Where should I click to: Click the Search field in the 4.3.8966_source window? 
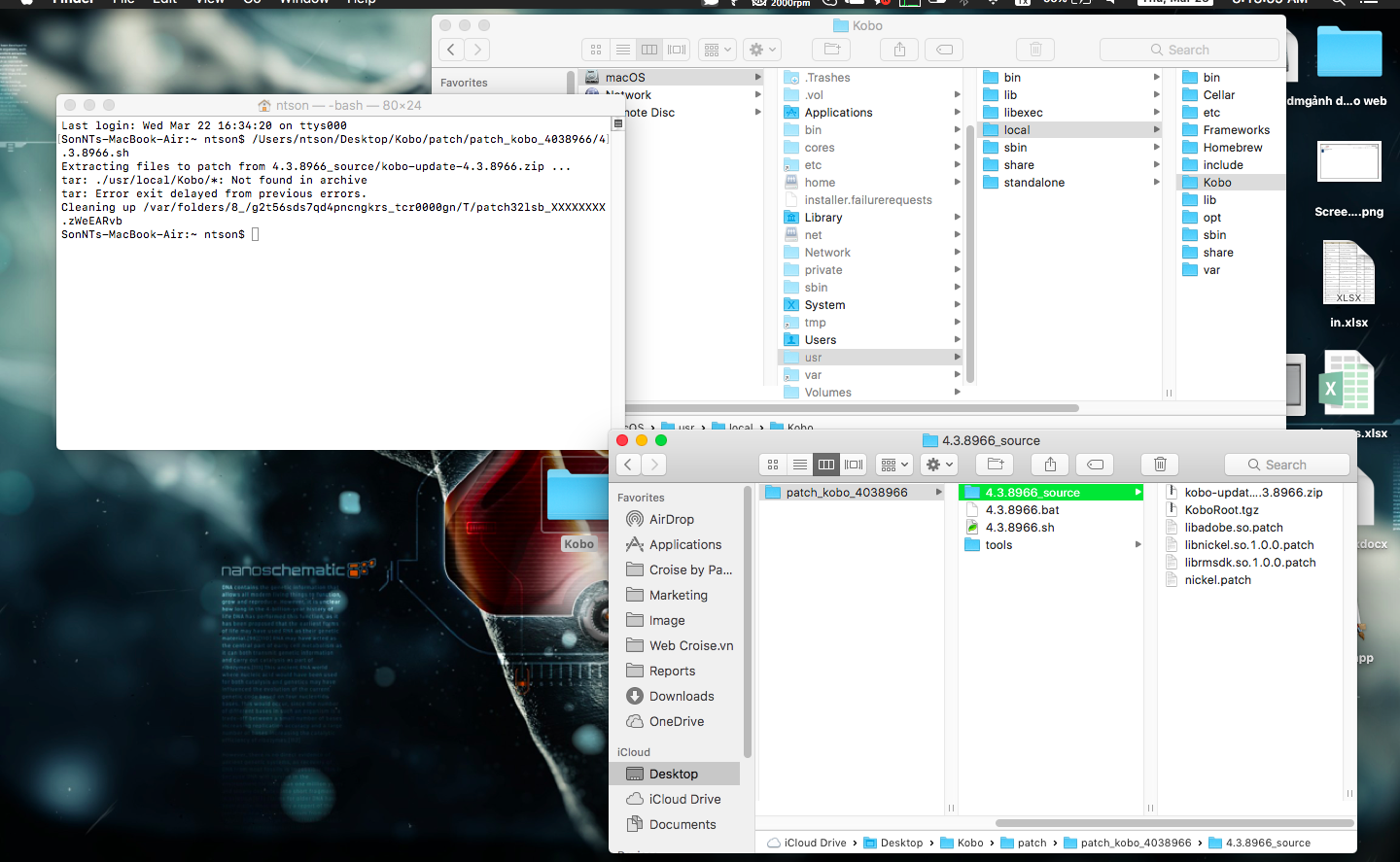coord(1286,465)
